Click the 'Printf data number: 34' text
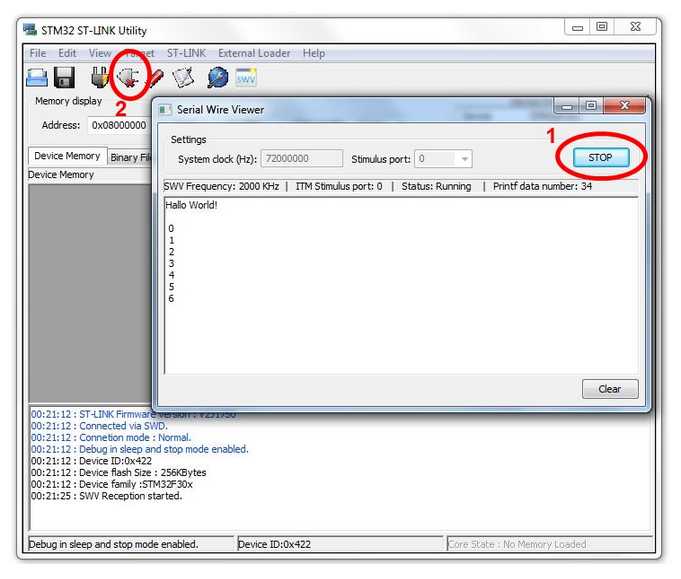 (542, 186)
